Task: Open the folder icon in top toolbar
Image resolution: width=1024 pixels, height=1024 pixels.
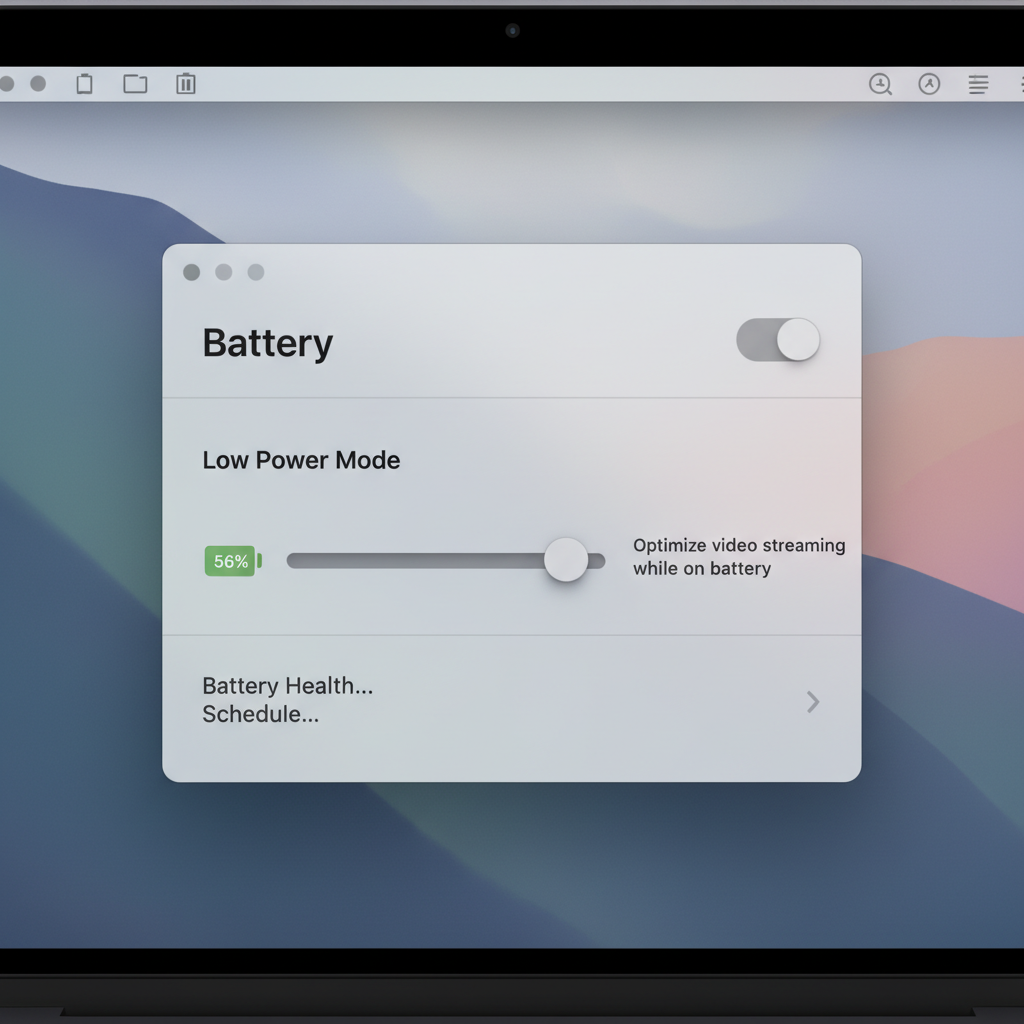Action: (x=135, y=84)
